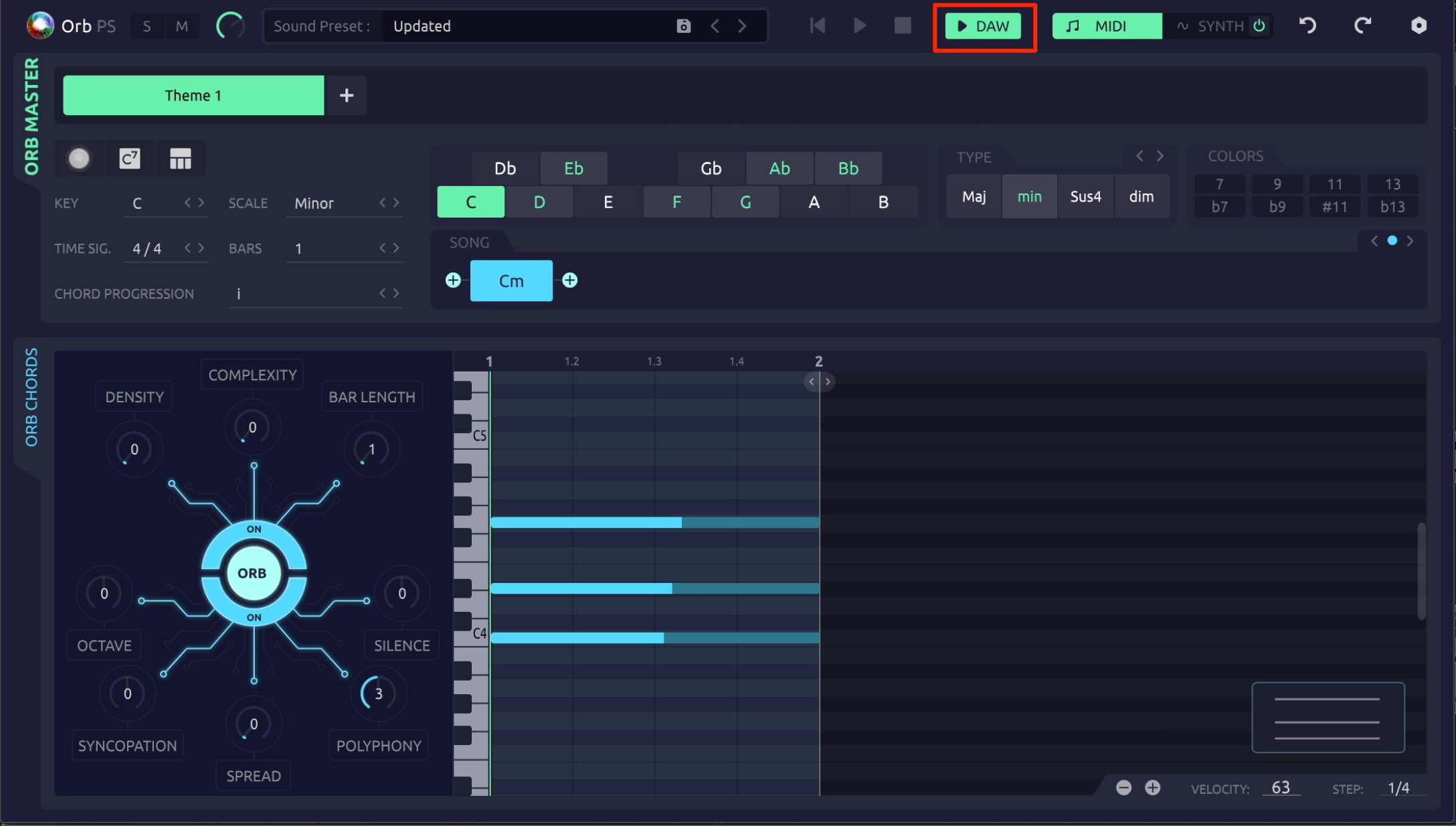This screenshot has height=826, width=1456.
Task: Select the Theme 1 tab
Action: click(x=193, y=95)
